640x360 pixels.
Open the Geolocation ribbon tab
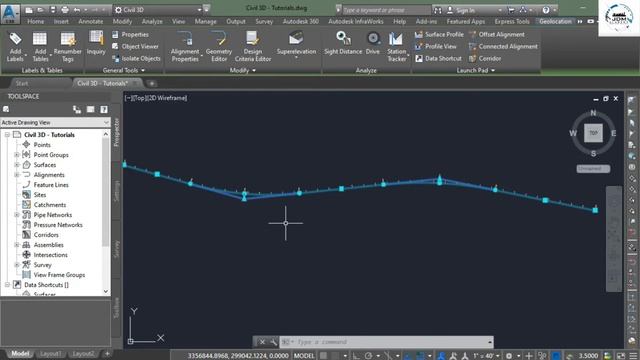pos(556,21)
